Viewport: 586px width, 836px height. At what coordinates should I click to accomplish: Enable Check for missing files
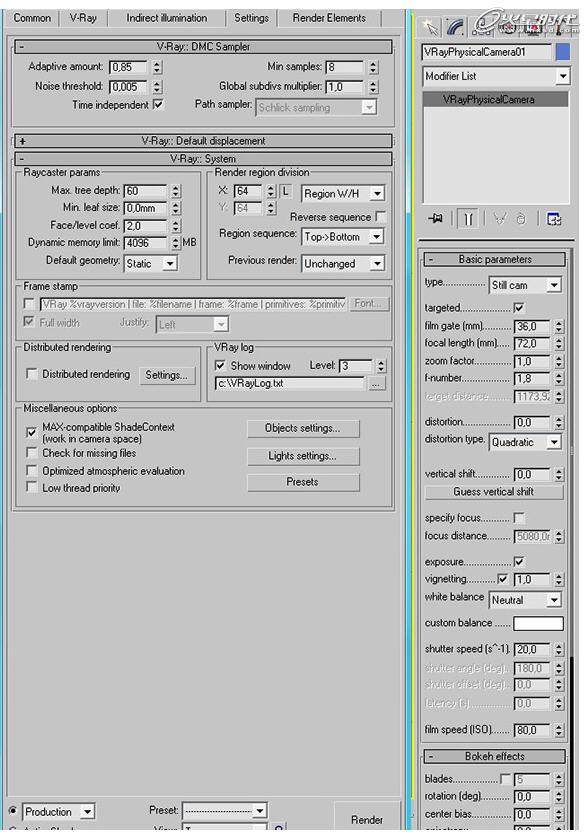click(31, 453)
